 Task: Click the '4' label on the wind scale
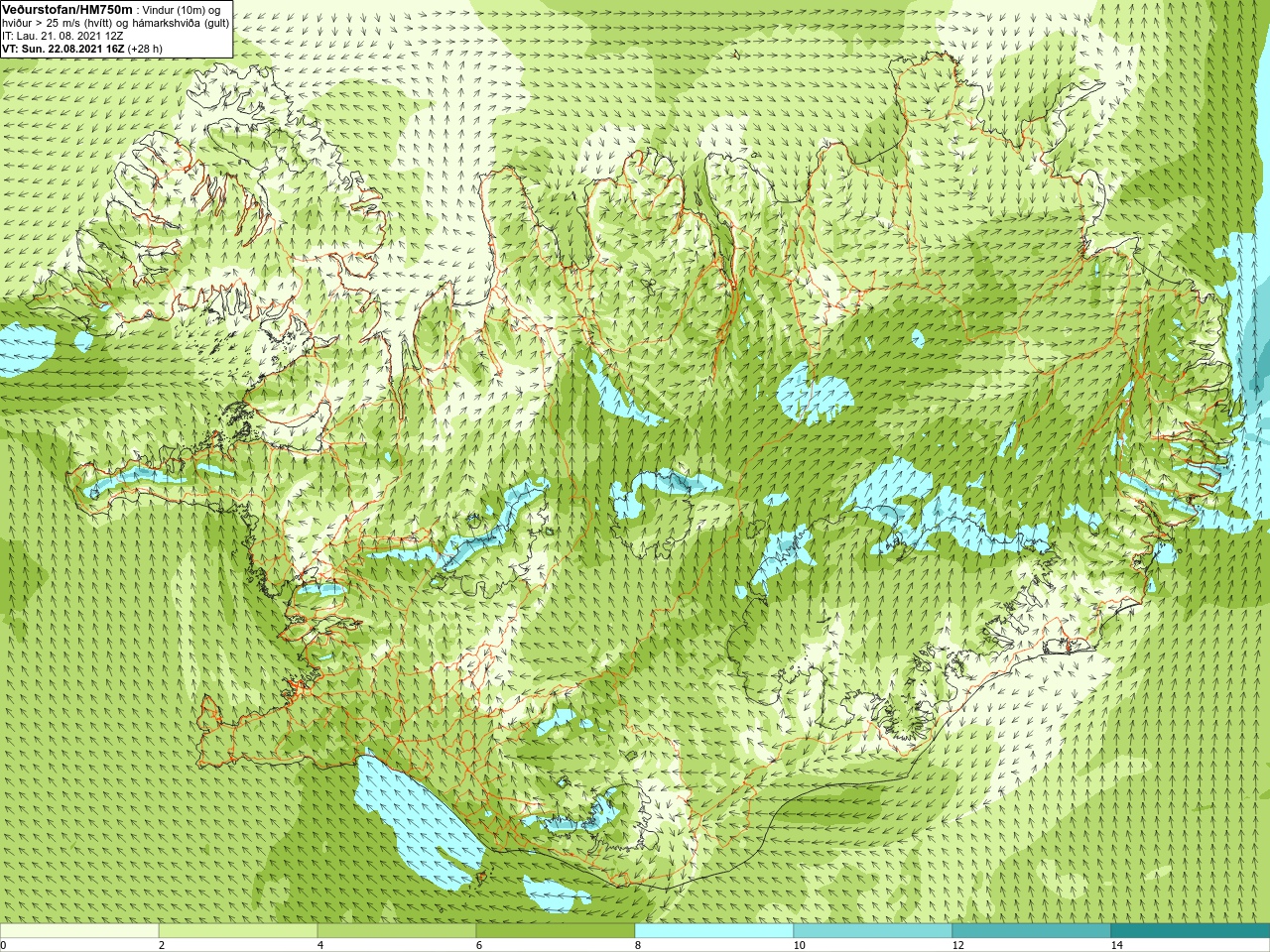point(321,945)
